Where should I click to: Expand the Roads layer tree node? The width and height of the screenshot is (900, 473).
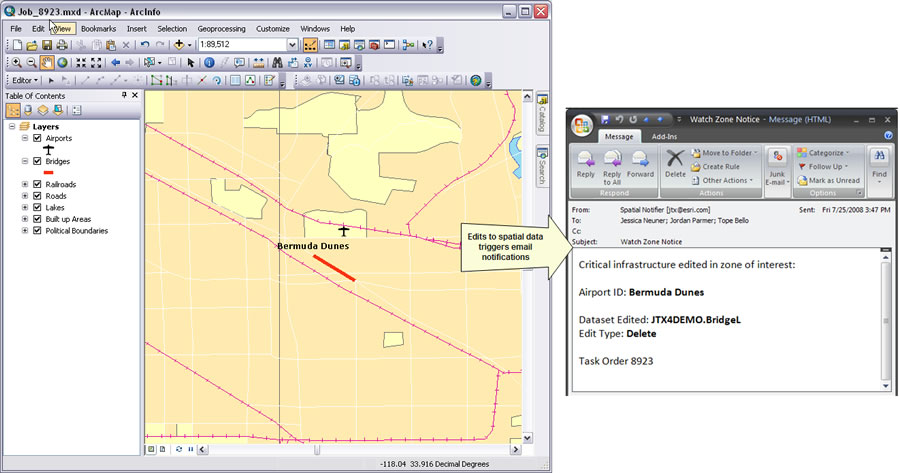tap(24, 197)
